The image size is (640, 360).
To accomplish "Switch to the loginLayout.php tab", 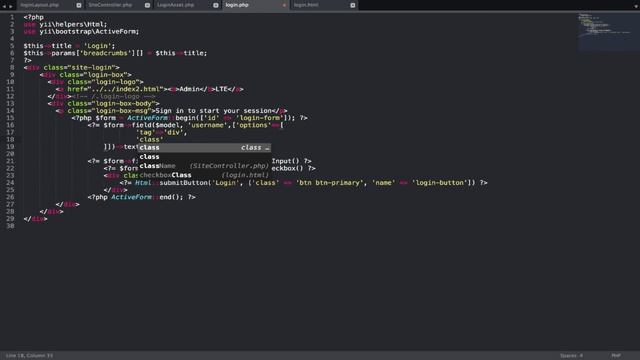I will click(x=40, y=5).
